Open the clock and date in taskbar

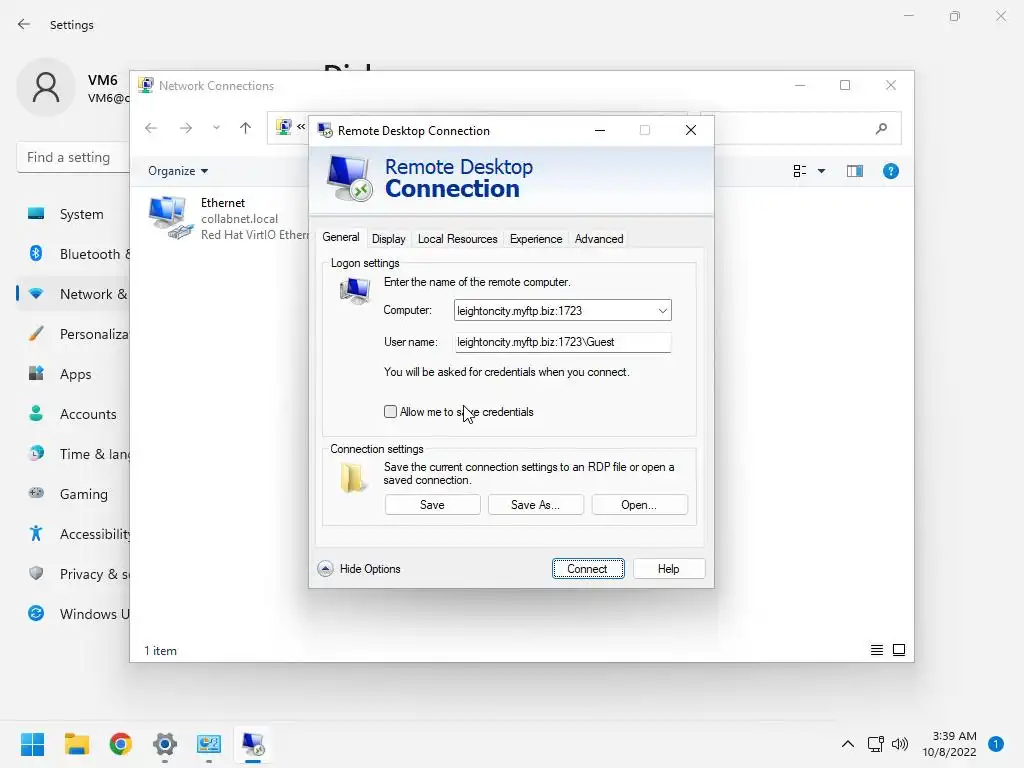click(949, 744)
